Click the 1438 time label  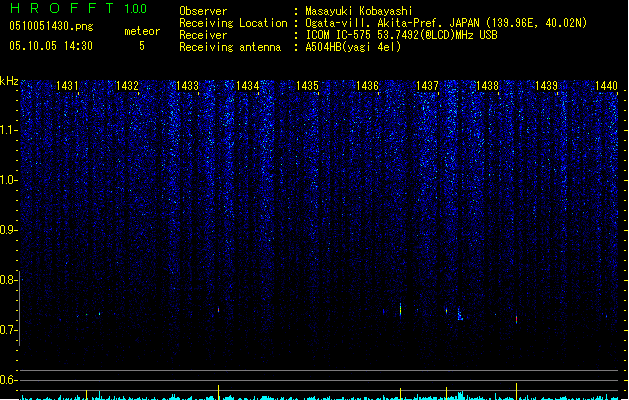coord(487,86)
